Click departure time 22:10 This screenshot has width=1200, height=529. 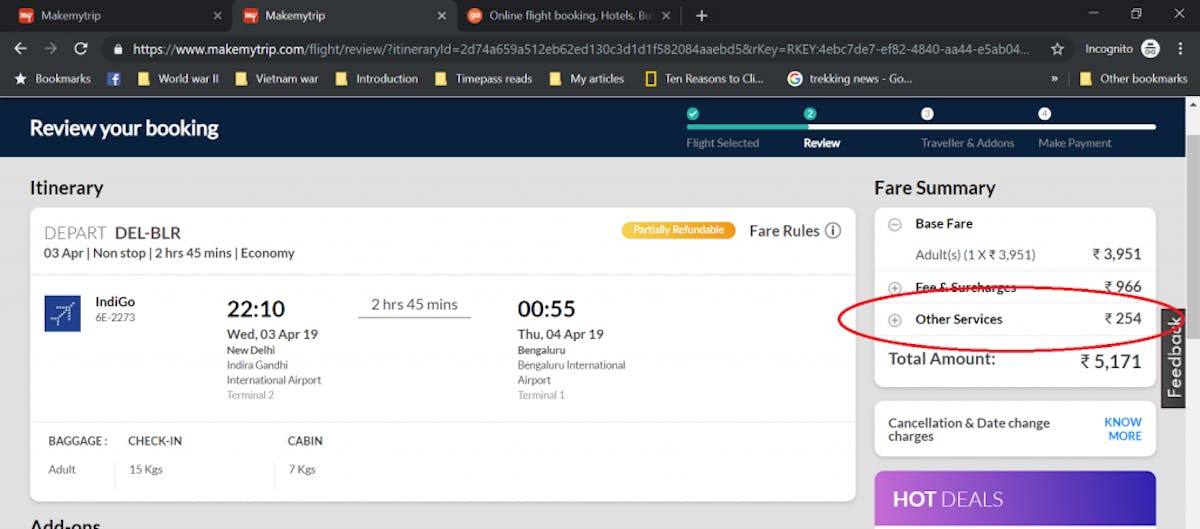256,308
